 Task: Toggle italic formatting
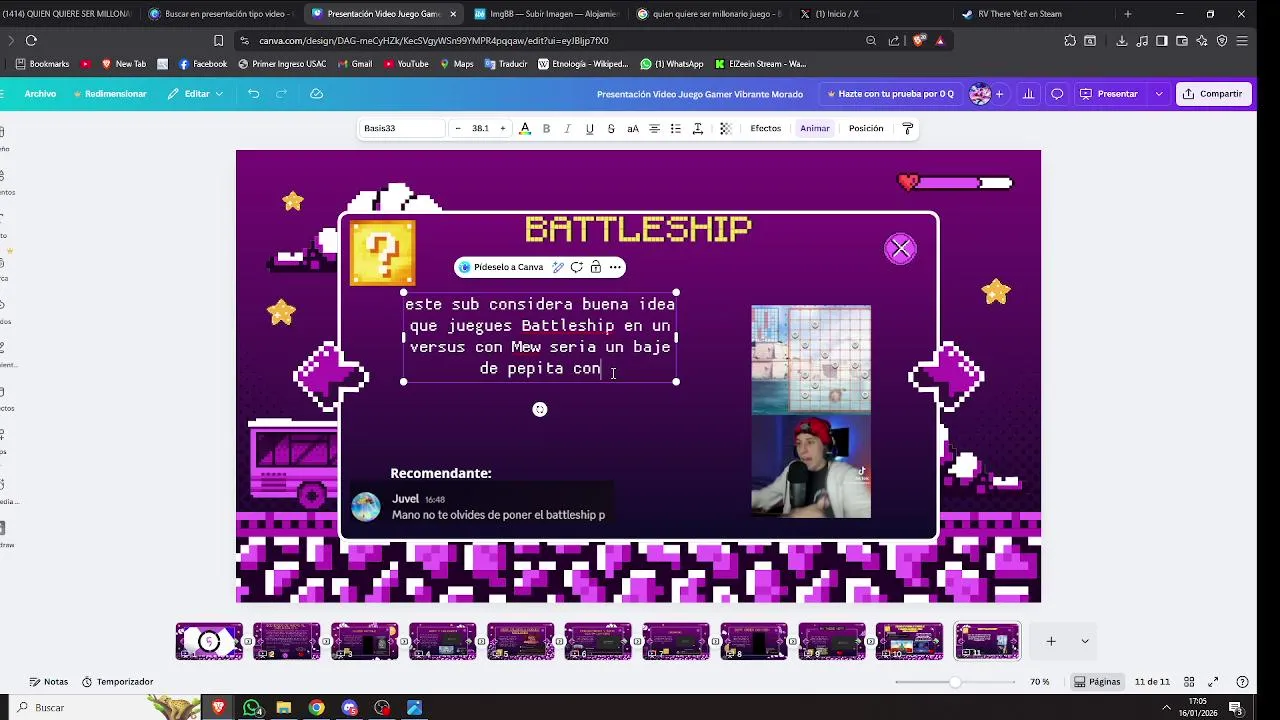click(x=568, y=128)
